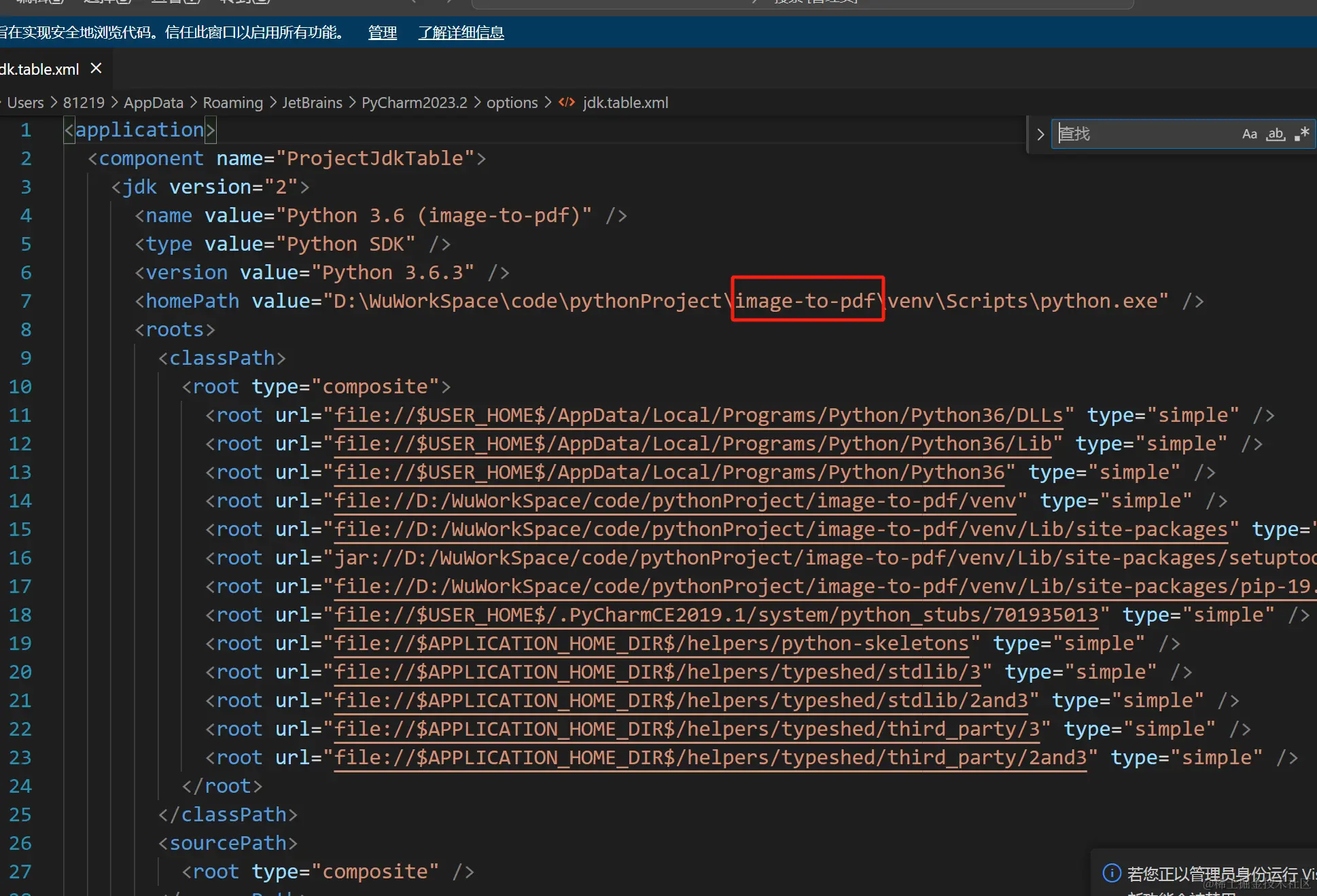Toggle Match Case in find box
The width and height of the screenshot is (1317, 896).
[1249, 134]
